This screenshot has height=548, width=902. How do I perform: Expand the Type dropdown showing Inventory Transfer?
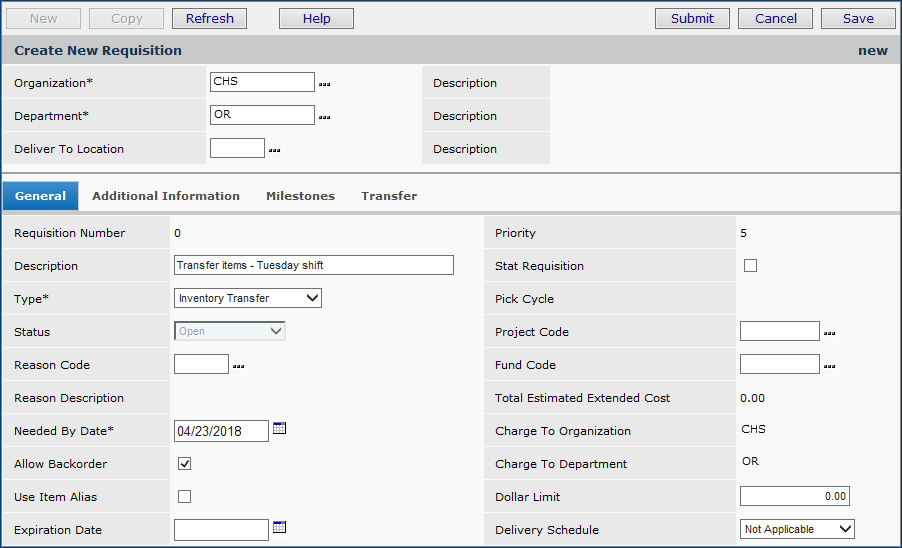click(x=248, y=298)
